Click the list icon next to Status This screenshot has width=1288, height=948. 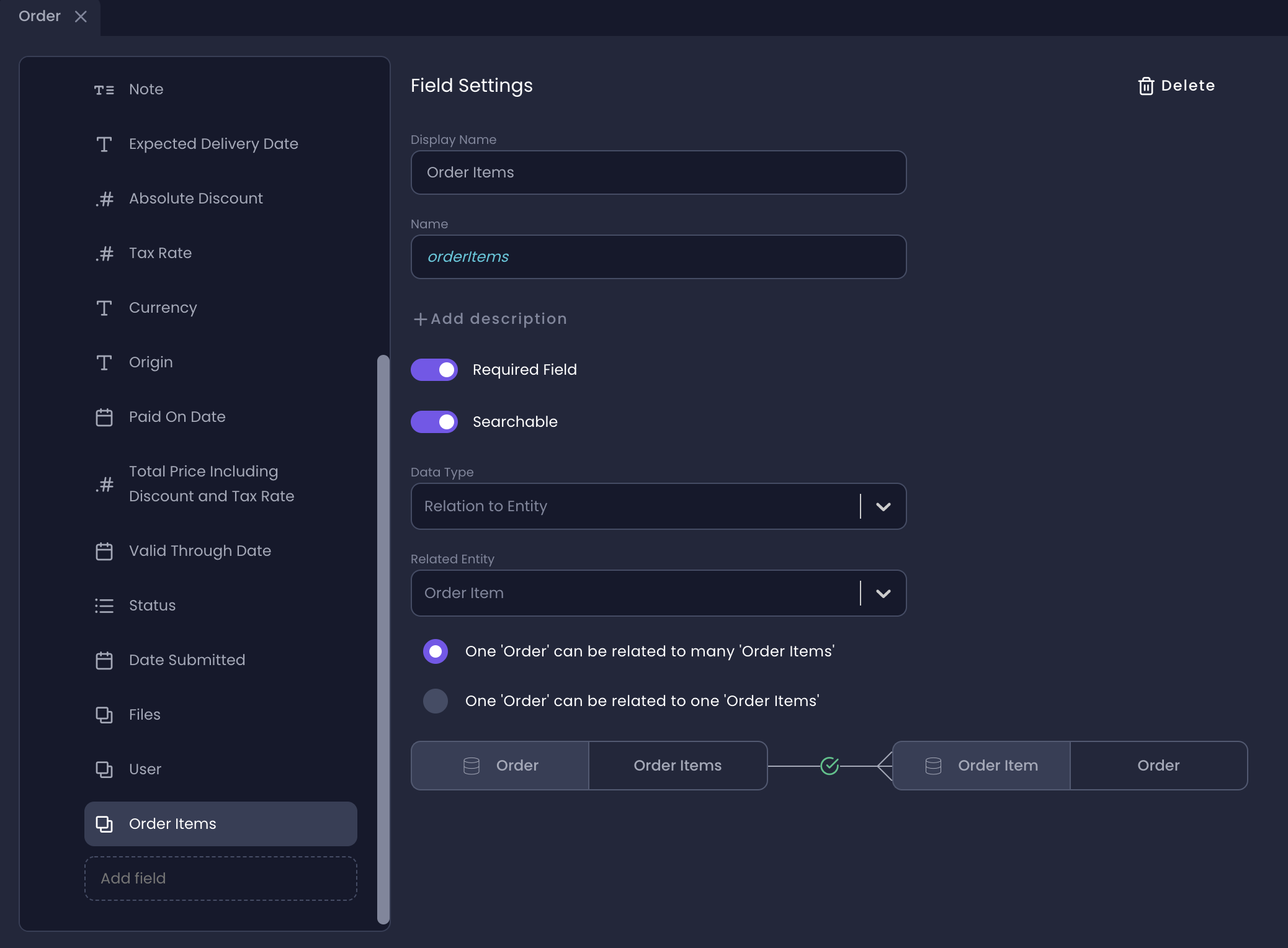[x=104, y=606]
